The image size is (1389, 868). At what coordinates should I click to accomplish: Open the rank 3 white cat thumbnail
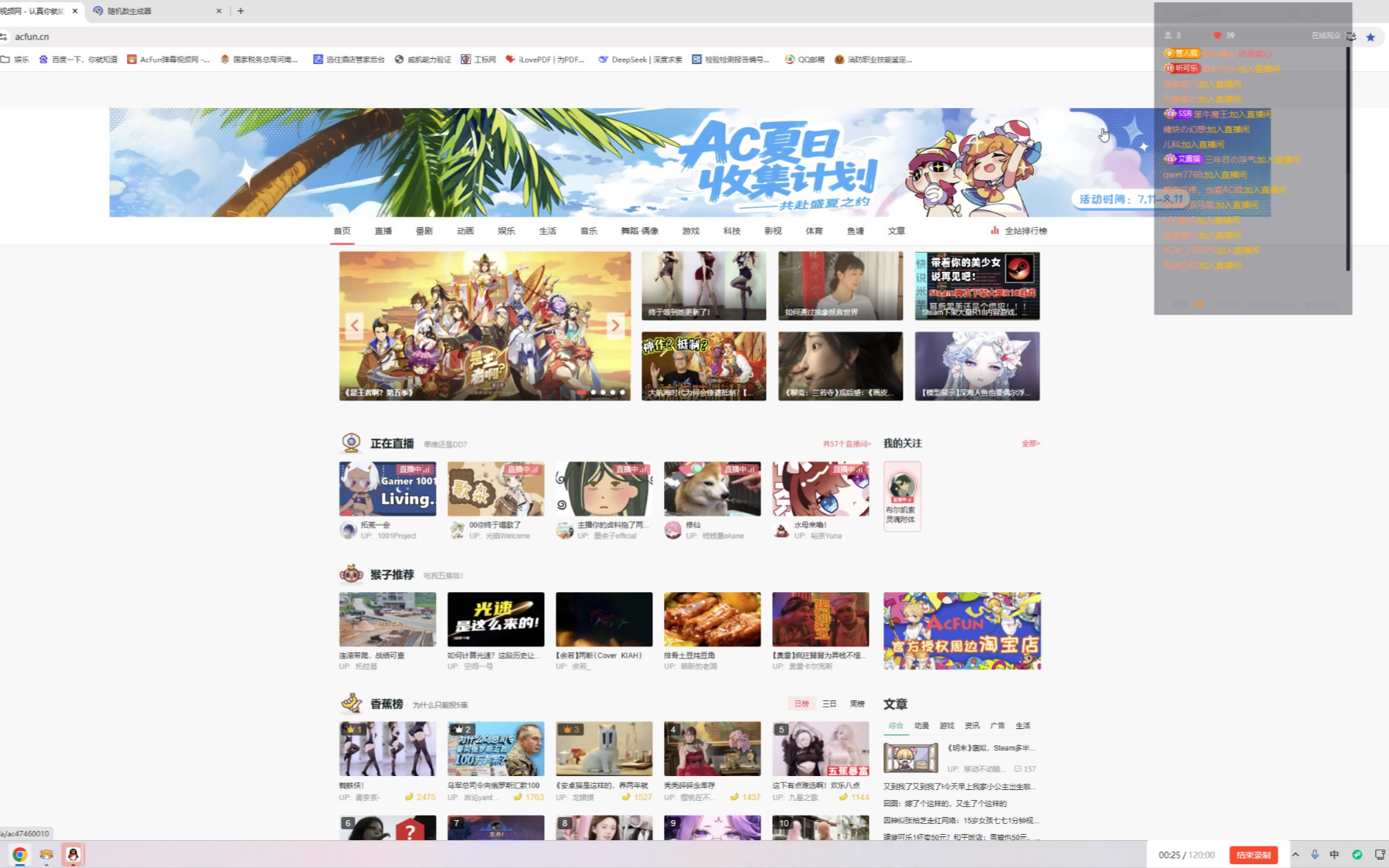[x=604, y=748]
